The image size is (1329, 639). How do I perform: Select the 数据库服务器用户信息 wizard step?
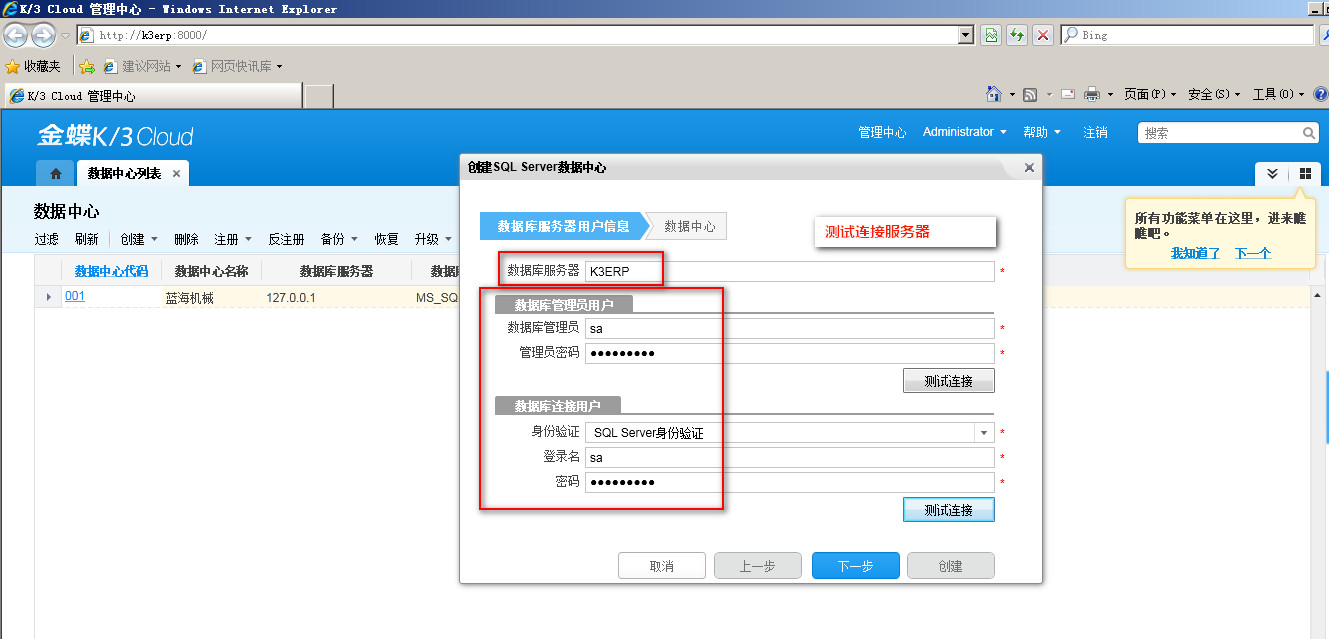click(x=563, y=226)
